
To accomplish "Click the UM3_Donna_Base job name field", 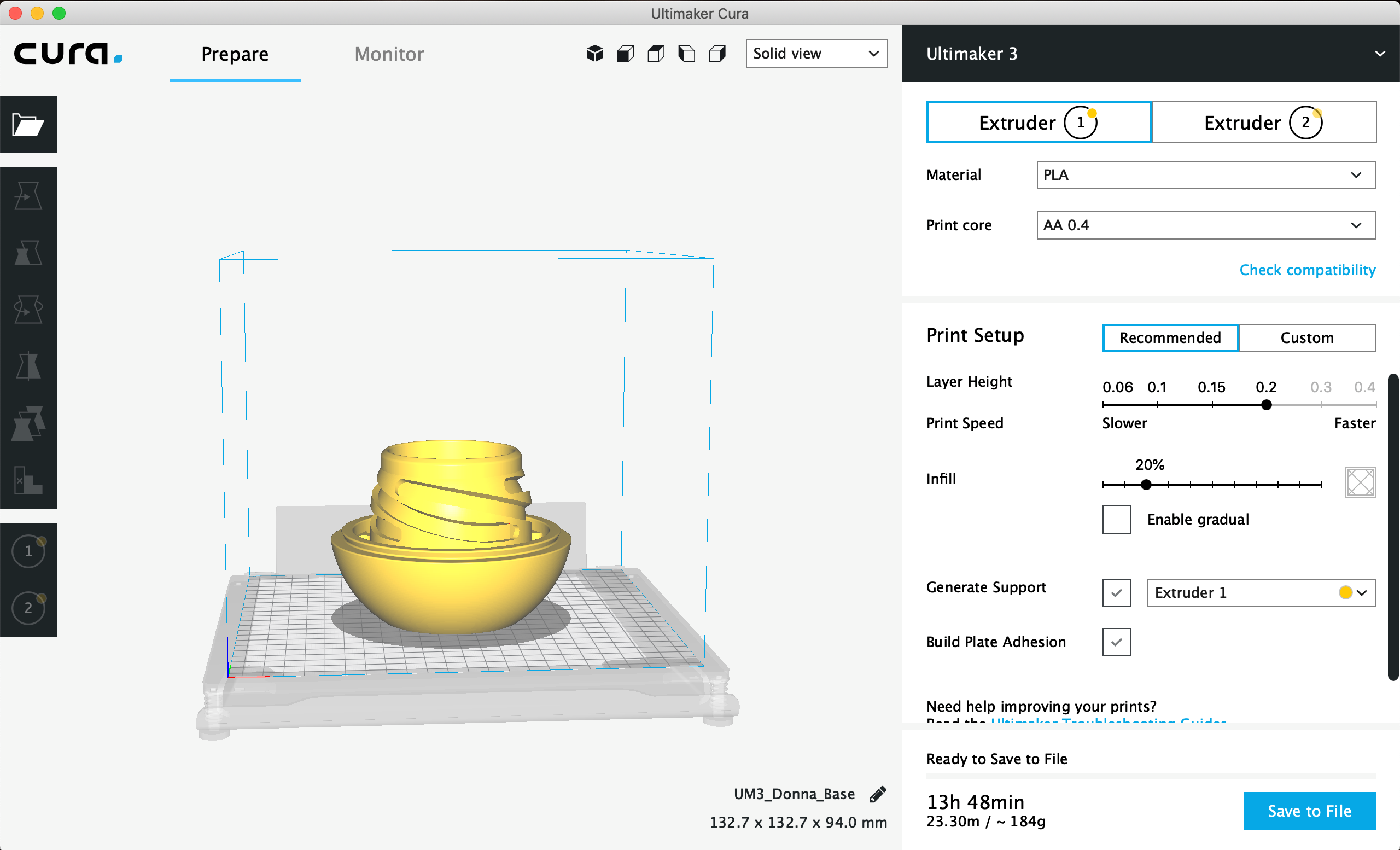I will [794, 794].
